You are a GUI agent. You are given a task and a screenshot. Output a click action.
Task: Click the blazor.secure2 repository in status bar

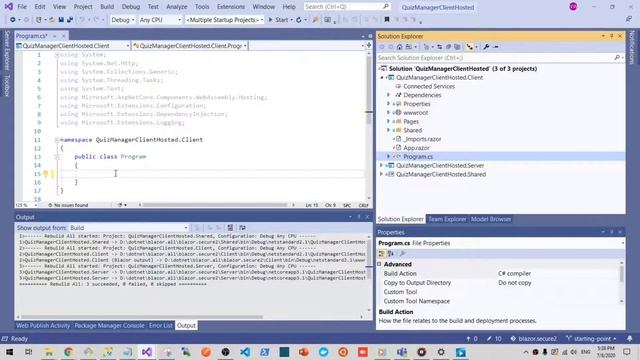pos(533,339)
